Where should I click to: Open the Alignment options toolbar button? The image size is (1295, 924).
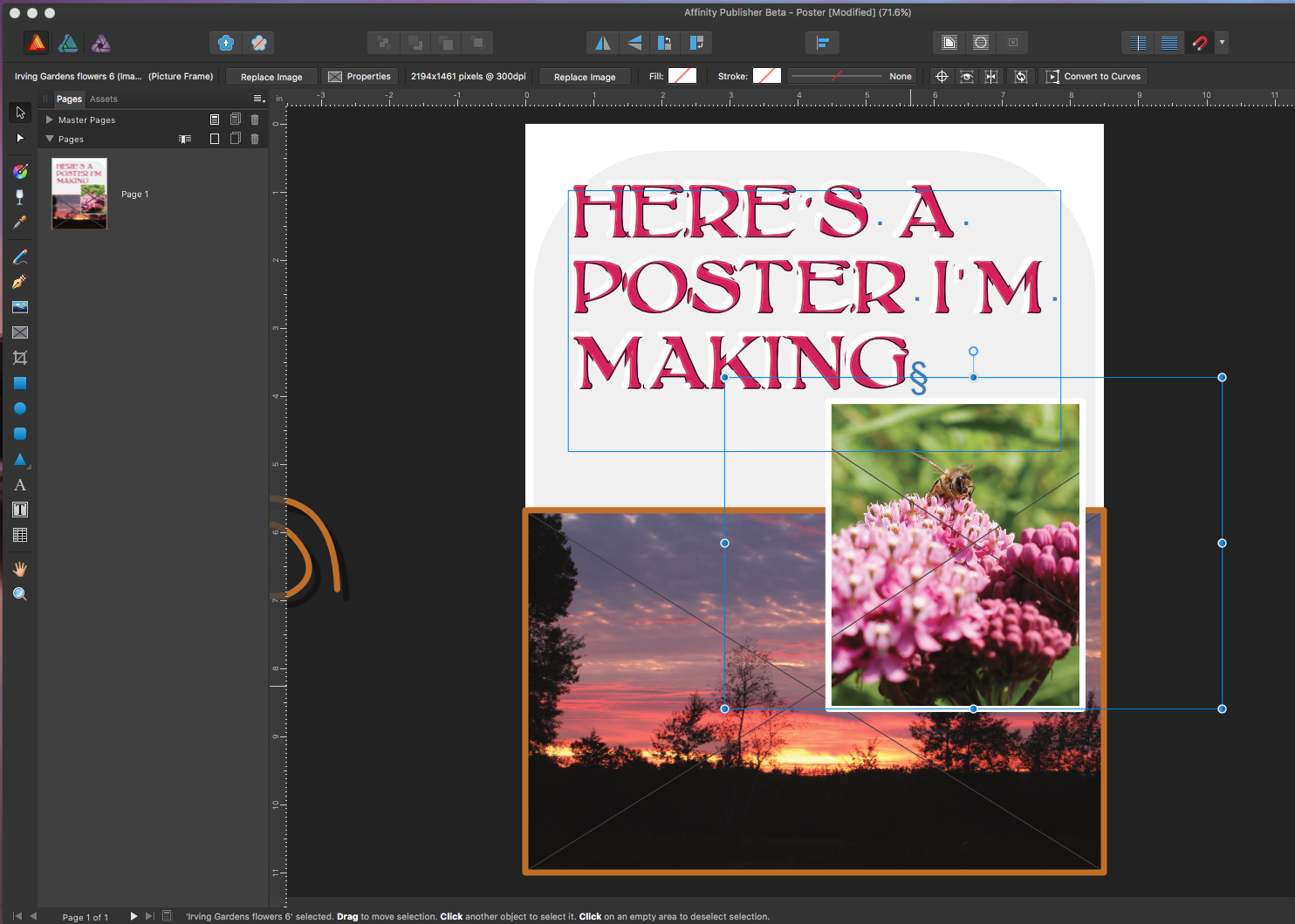click(x=822, y=43)
